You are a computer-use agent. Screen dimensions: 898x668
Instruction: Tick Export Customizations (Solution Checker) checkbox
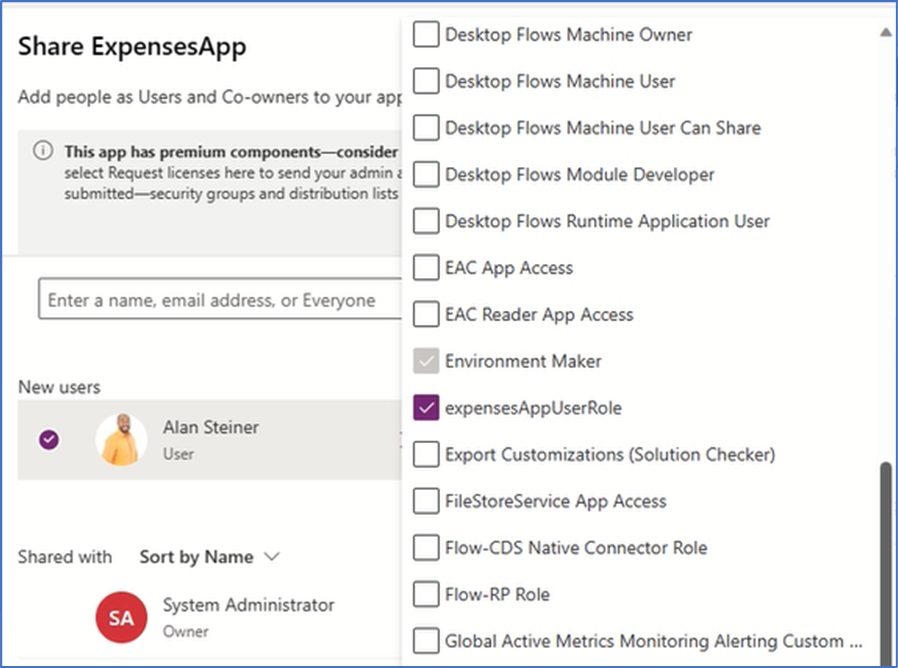coord(426,455)
